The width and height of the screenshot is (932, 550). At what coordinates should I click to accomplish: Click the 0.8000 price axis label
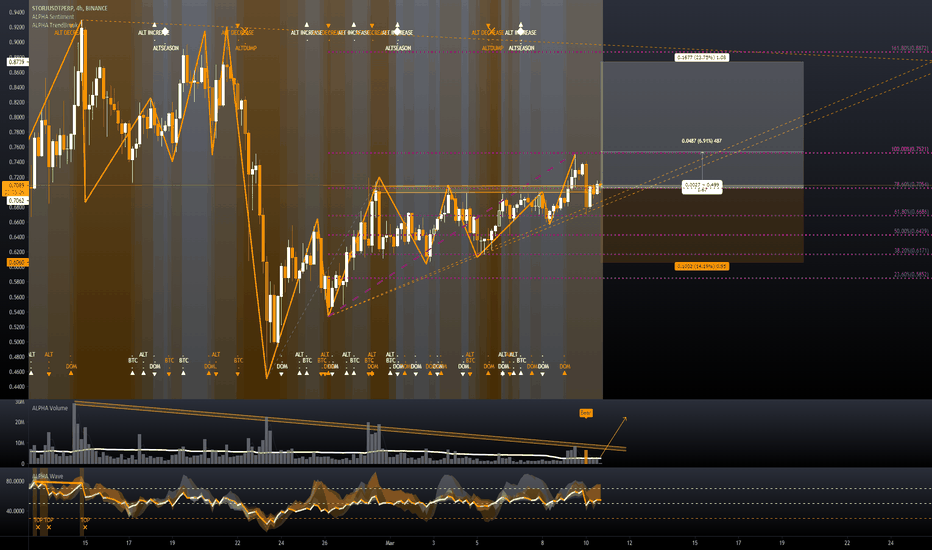coord(17,117)
